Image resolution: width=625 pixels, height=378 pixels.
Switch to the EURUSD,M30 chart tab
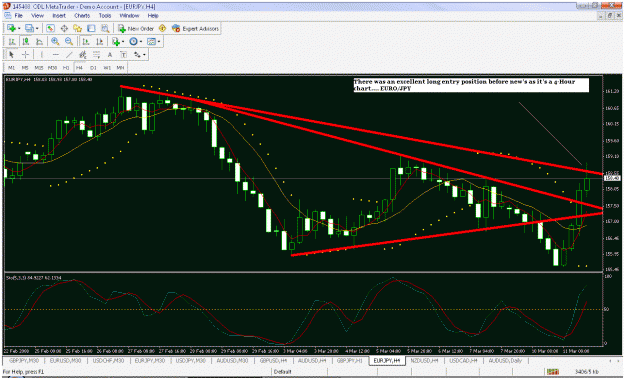(x=65, y=360)
